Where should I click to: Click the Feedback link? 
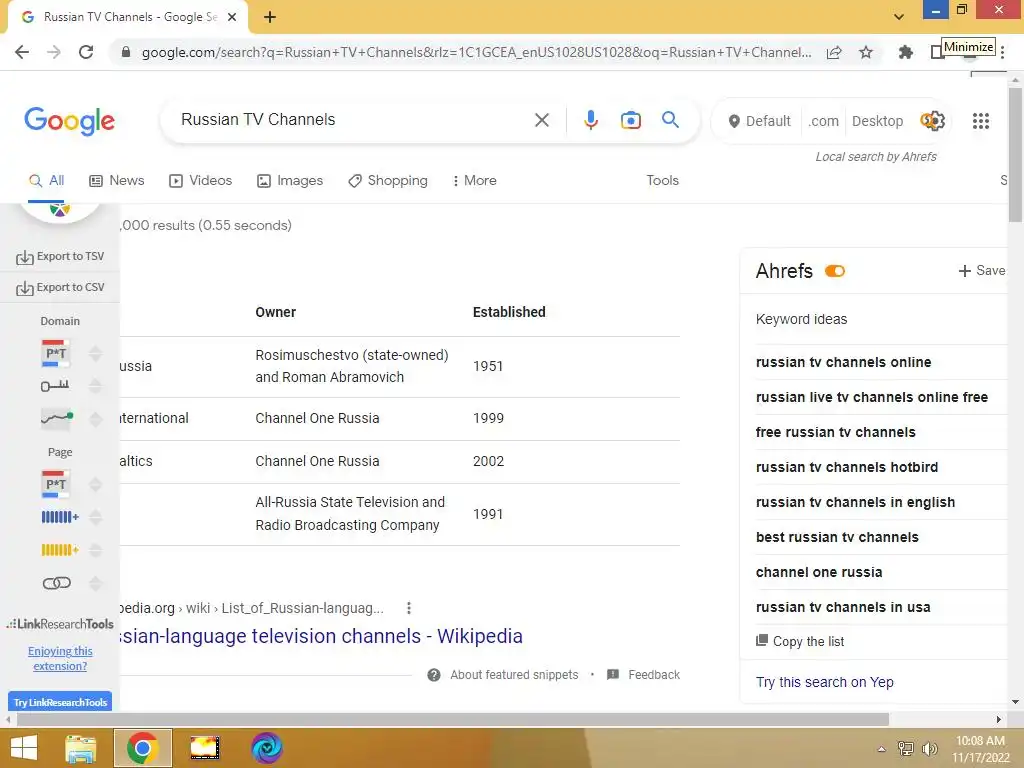[x=643, y=675]
